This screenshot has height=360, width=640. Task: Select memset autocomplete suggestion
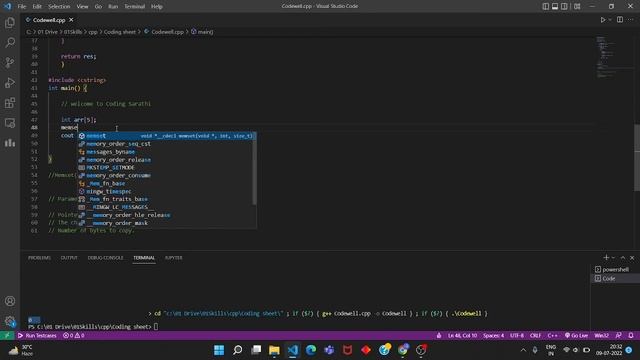click(165, 136)
